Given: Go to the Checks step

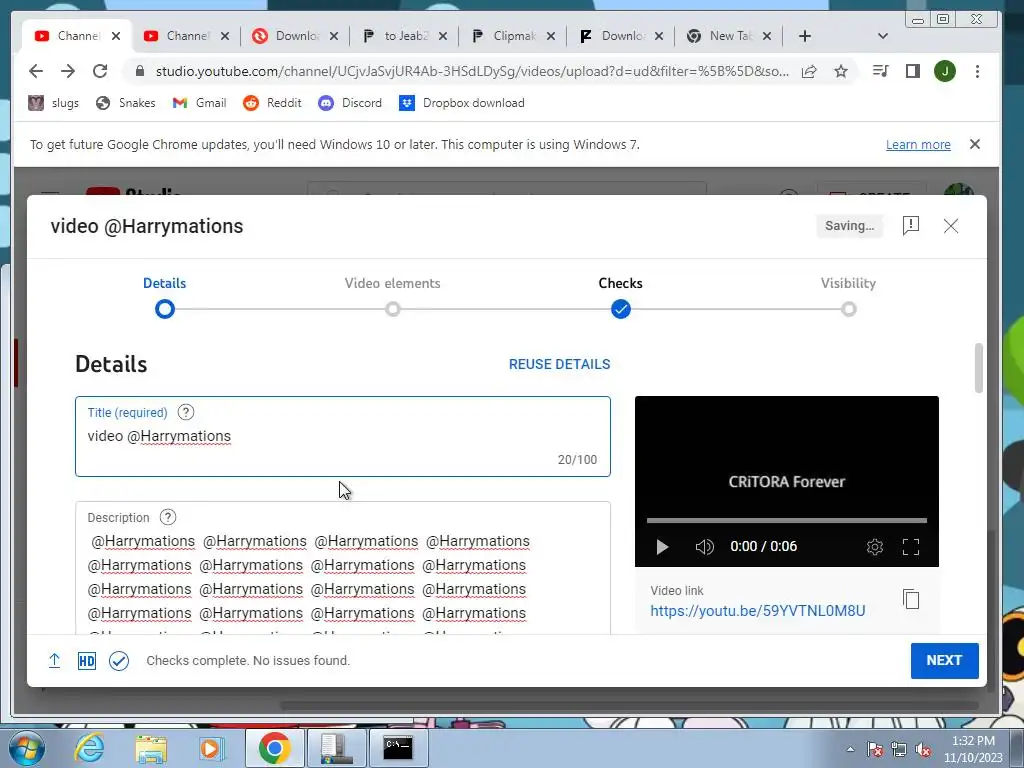Looking at the screenshot, I should pyautogui.click(x=620, y=309).
